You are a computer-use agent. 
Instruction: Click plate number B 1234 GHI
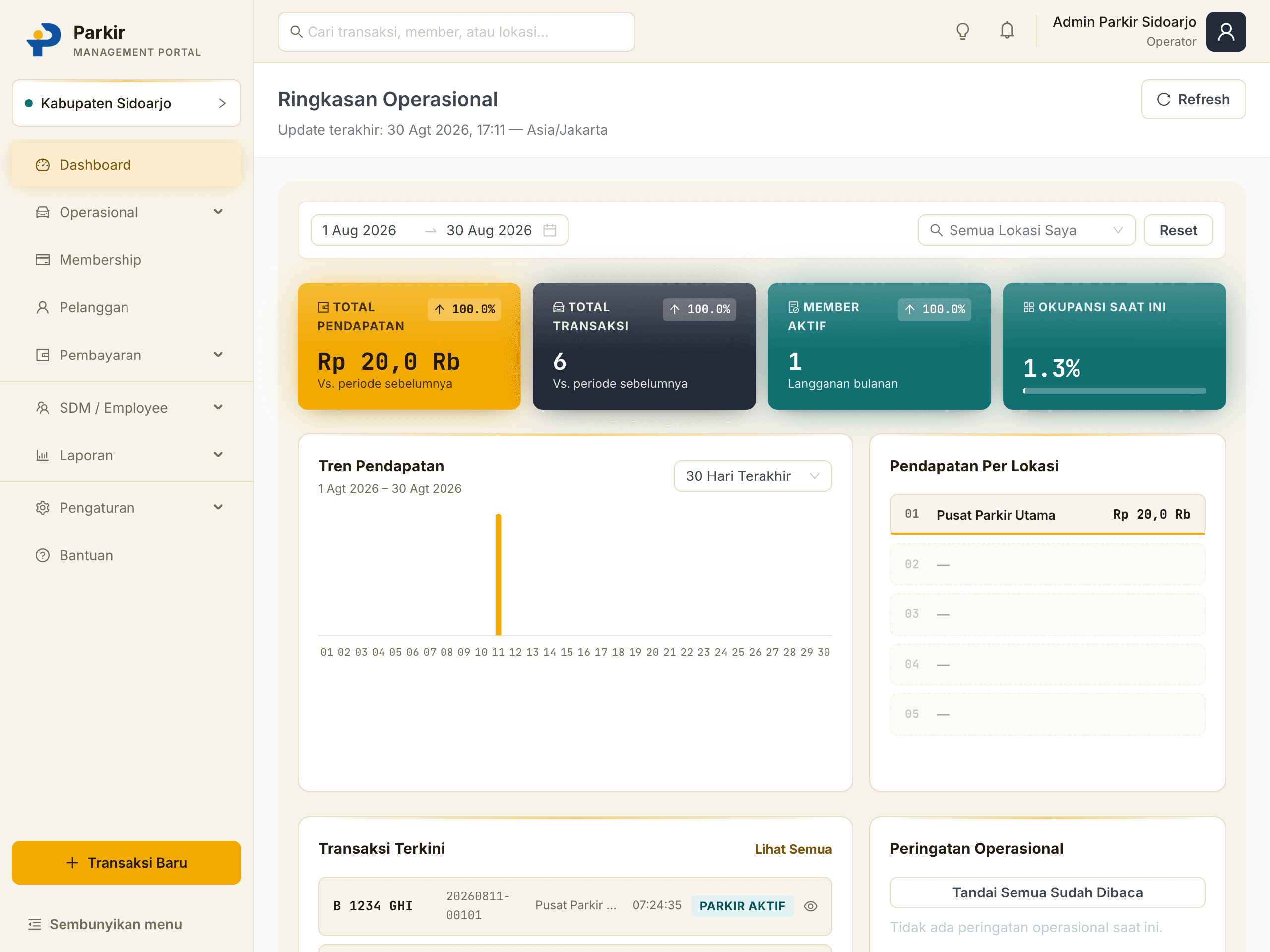pyautogui.click(x=373, y=906)
